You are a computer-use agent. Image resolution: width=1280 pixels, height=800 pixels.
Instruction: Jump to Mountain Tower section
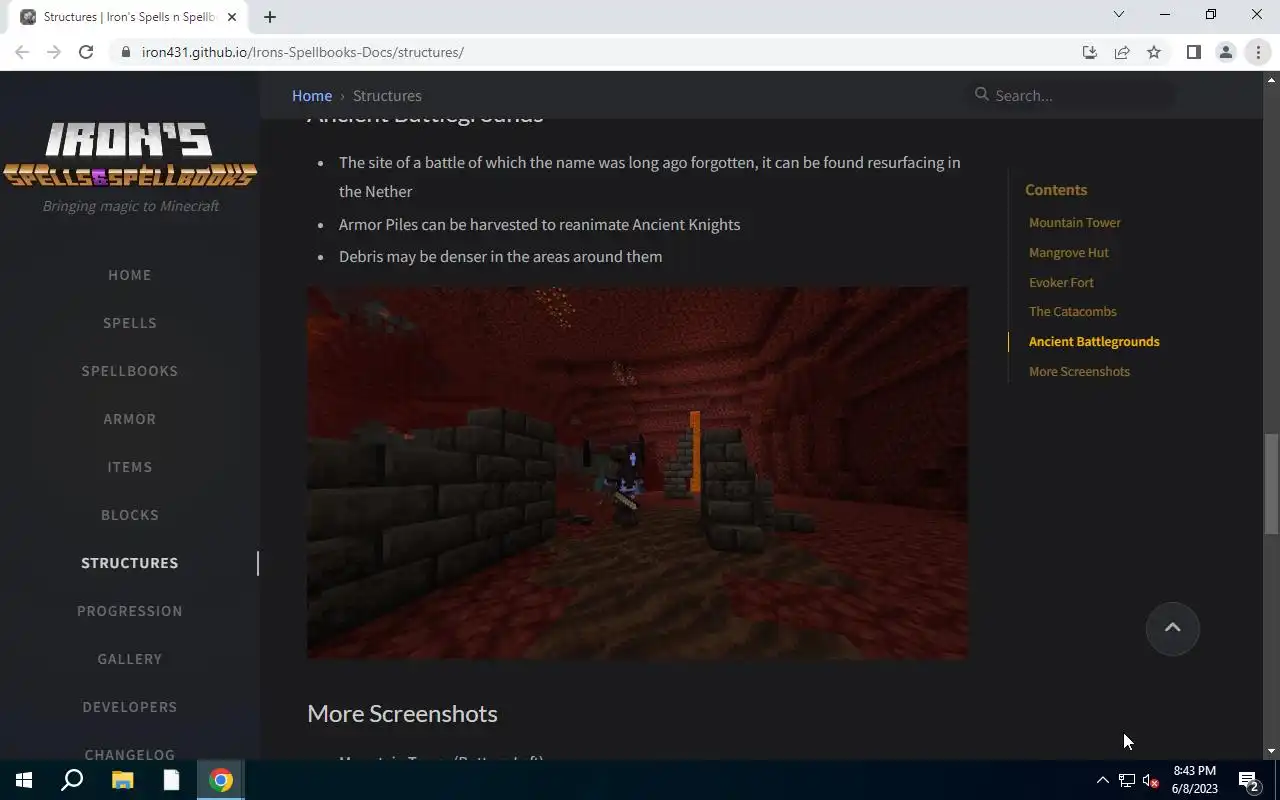1075,223
